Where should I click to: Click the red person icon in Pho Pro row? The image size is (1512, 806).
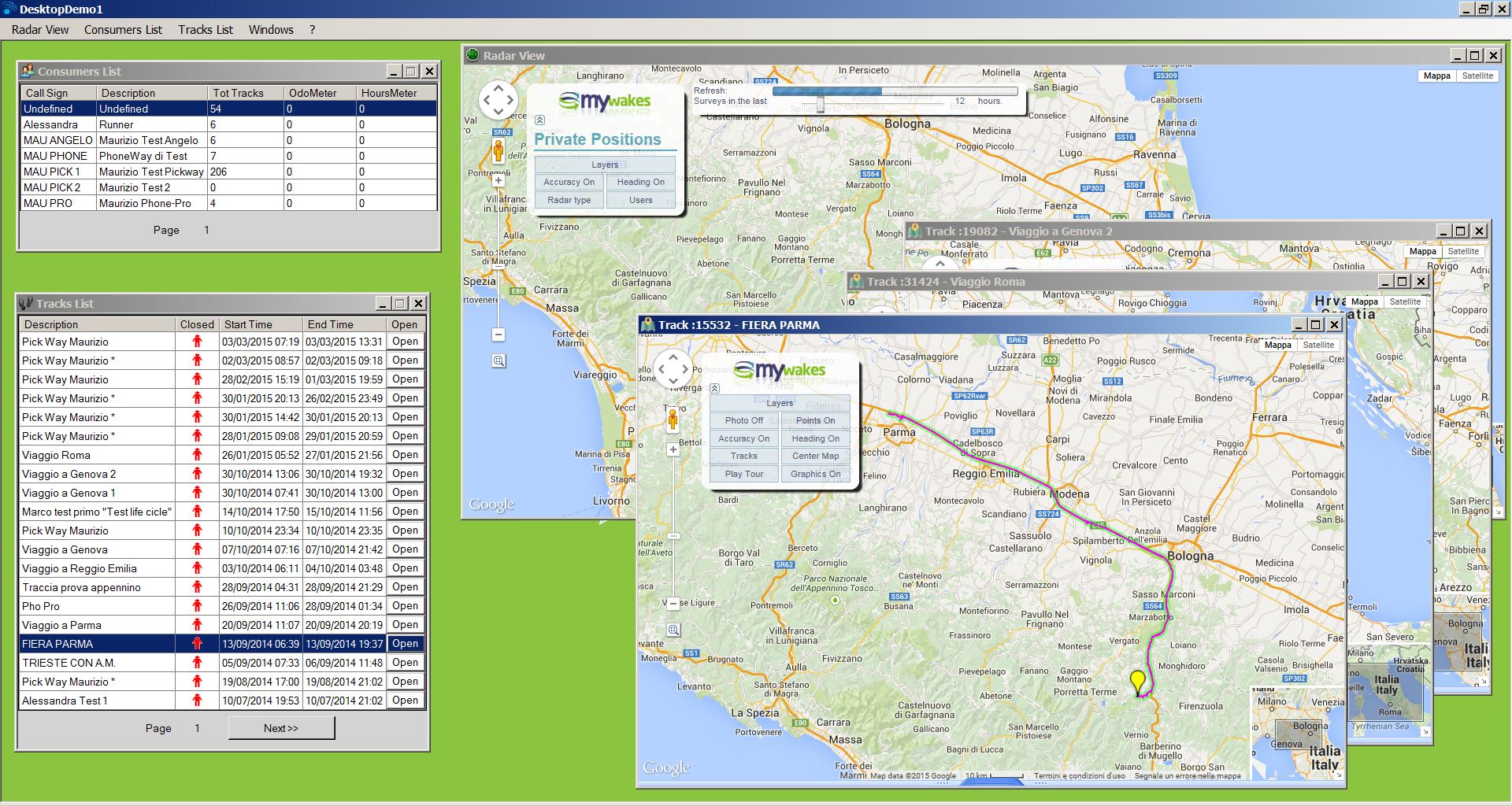(x=197, y=605)
